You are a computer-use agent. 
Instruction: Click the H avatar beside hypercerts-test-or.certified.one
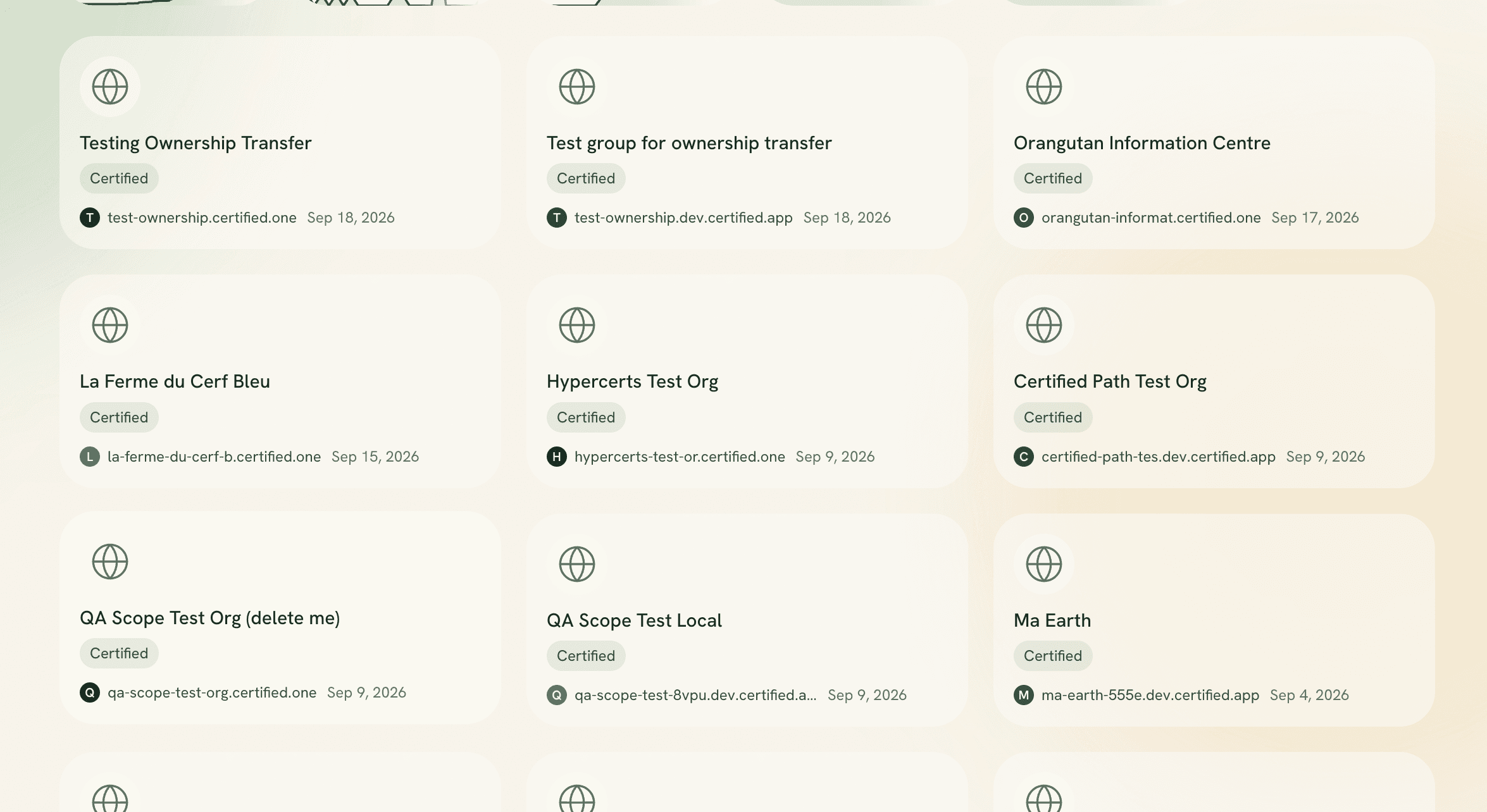coord(557,457)
